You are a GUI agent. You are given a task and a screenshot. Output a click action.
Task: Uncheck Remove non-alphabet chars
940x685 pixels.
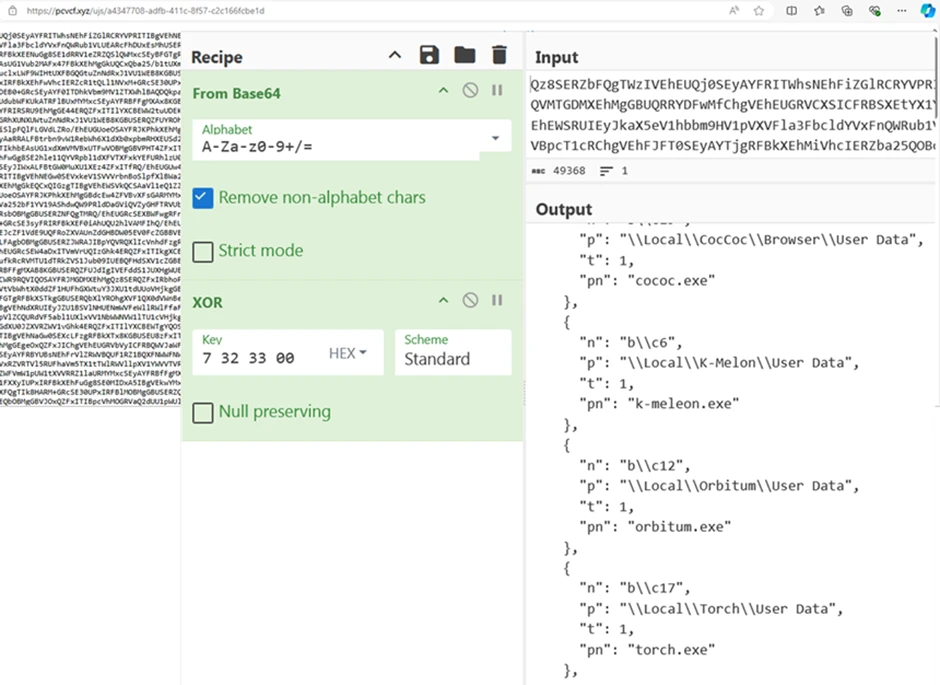point(203,198)
